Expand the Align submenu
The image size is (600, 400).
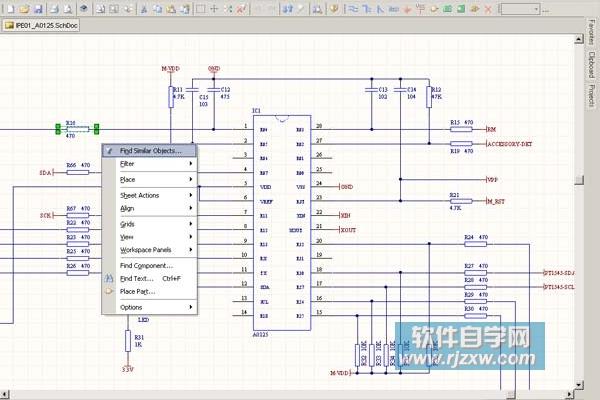coord(150,208)
